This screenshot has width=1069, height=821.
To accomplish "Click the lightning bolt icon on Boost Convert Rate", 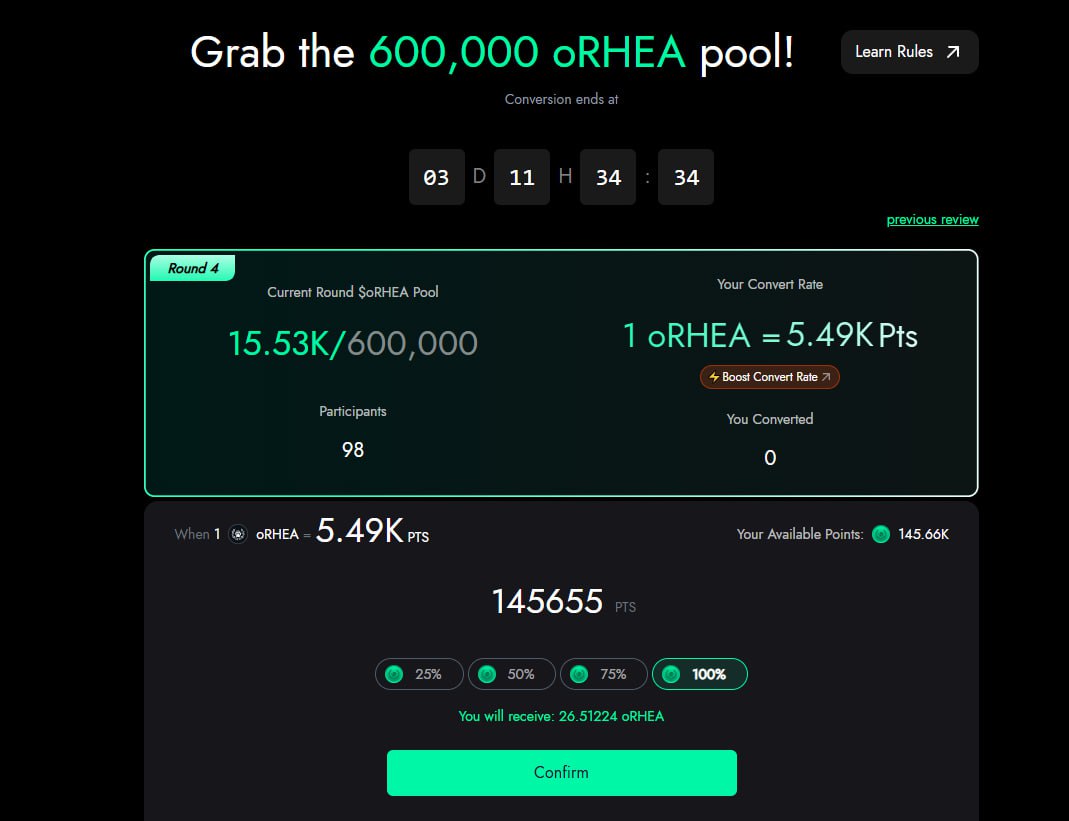I will (714, 377).
